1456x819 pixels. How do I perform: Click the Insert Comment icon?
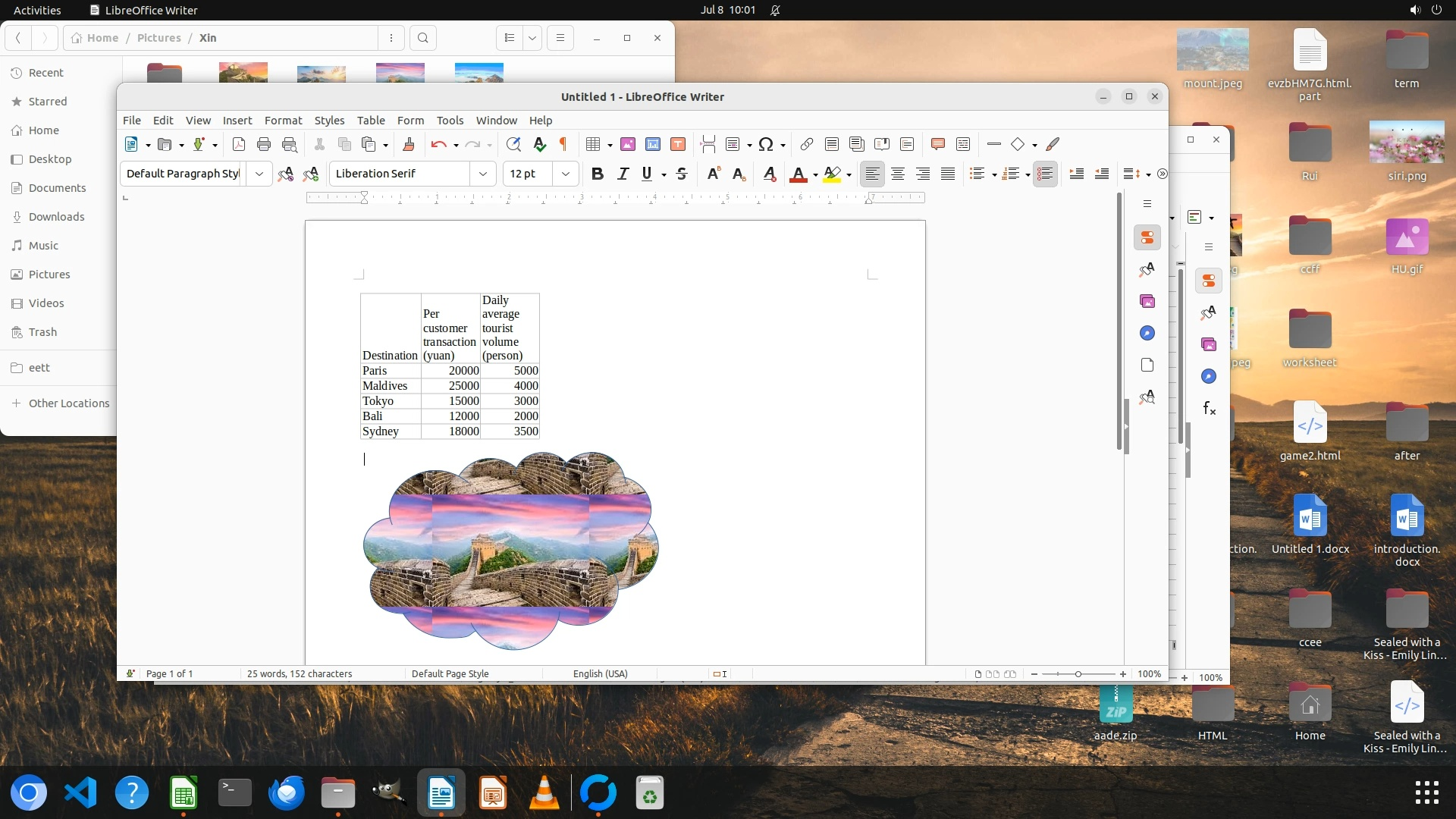[937, 144]
